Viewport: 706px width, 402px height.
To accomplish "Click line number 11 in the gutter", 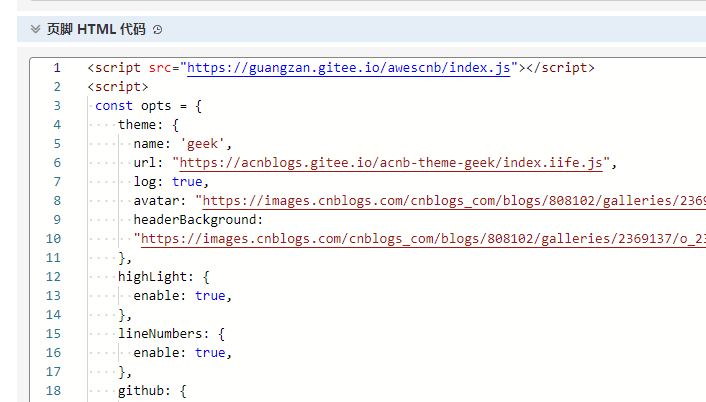I will (53, 258).
